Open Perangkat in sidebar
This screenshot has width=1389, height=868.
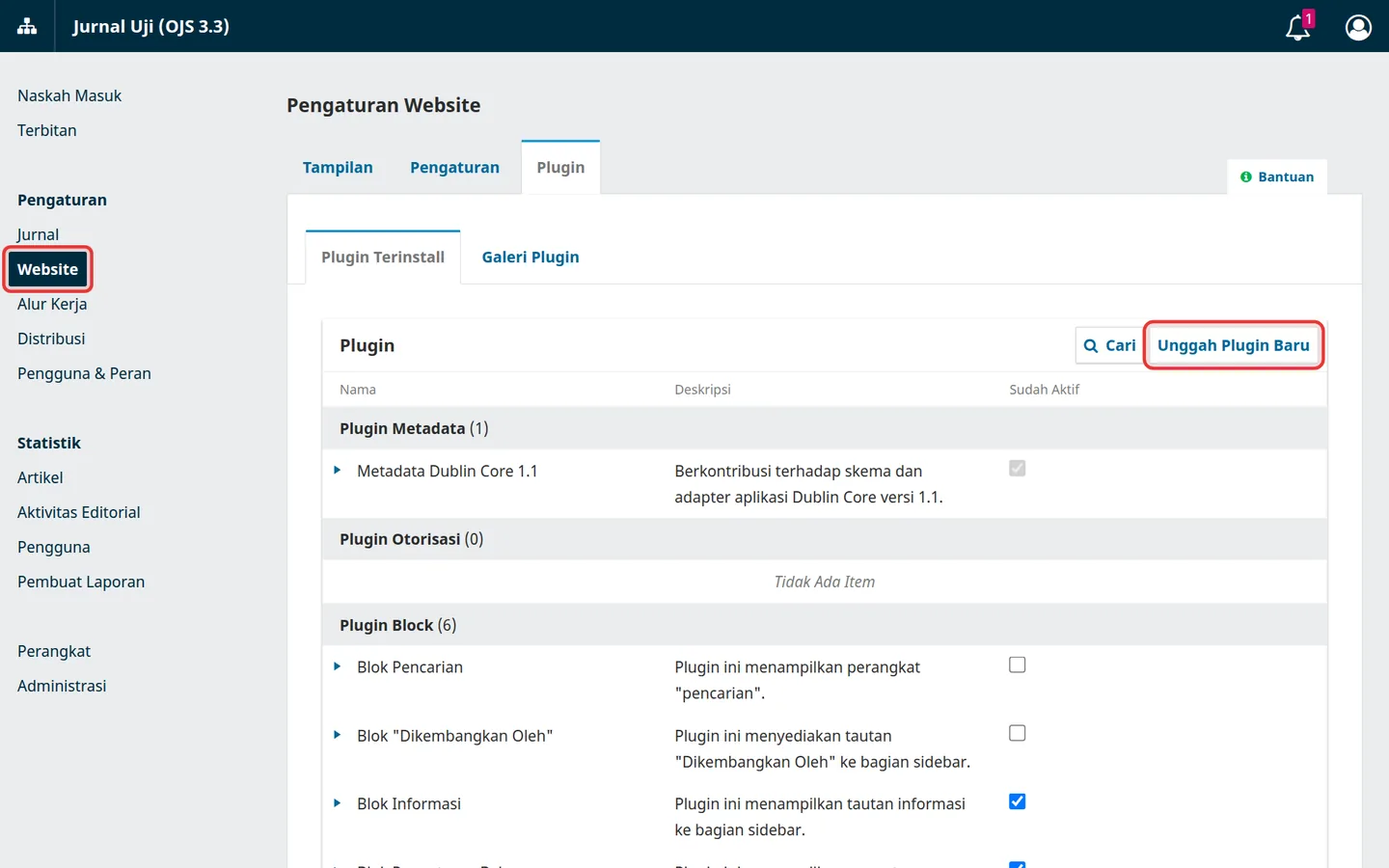tap(54, 651)
